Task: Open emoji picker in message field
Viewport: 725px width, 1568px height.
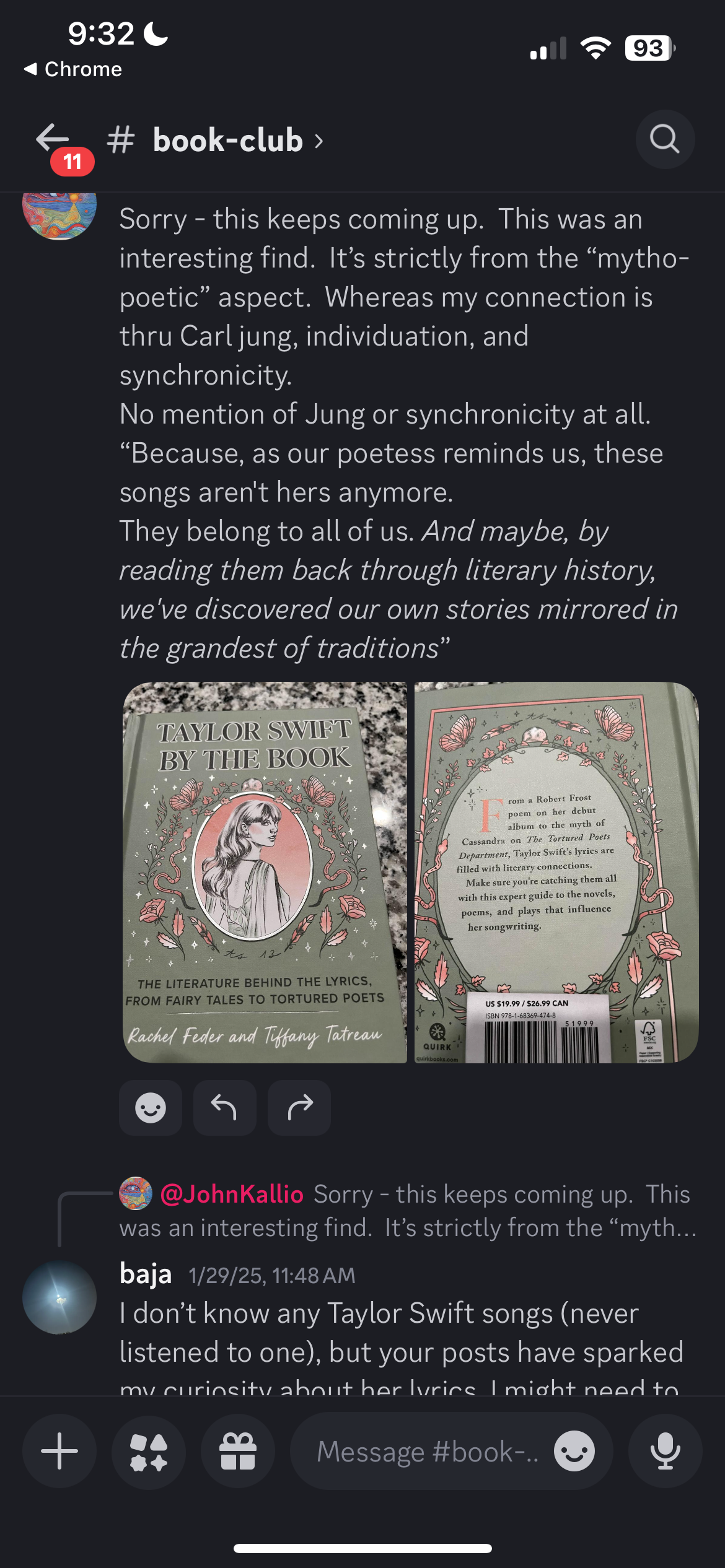Action: coord(574,1450)
